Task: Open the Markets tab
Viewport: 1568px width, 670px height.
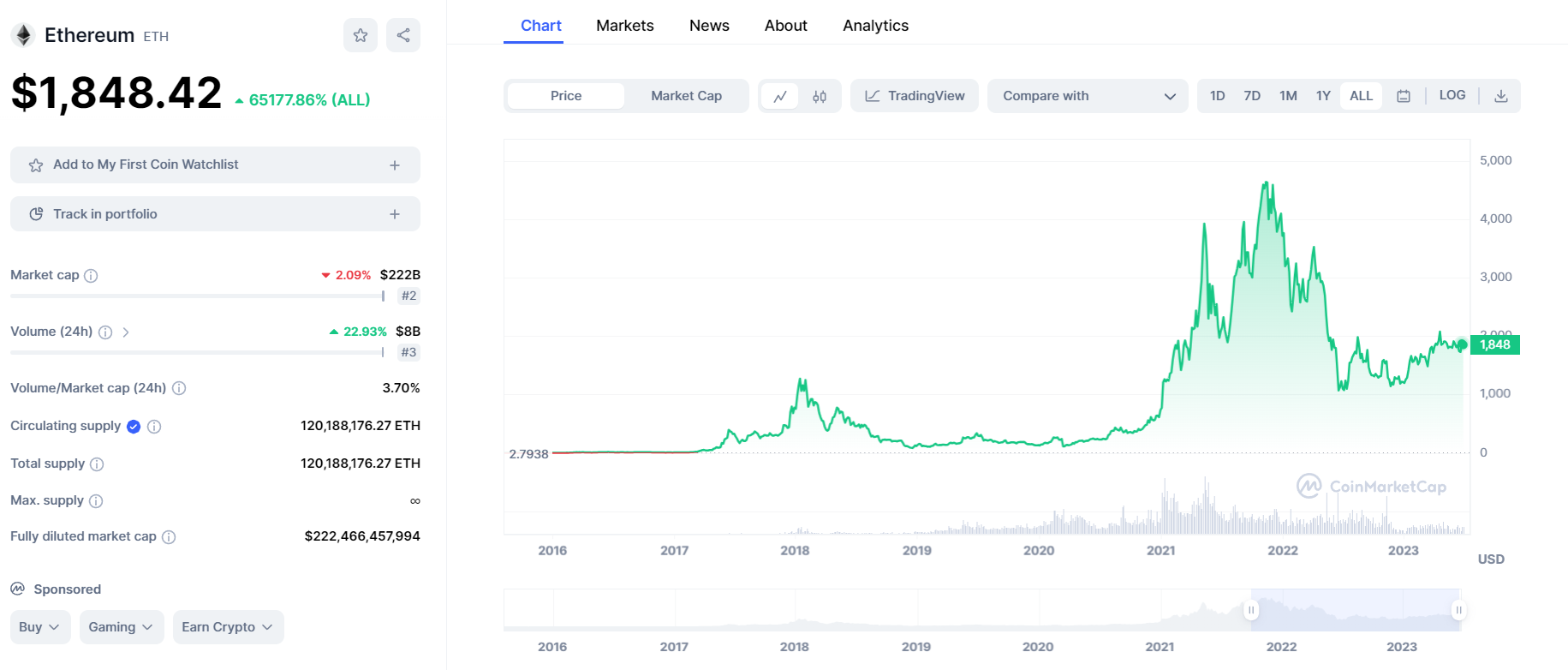Action: 625,26
